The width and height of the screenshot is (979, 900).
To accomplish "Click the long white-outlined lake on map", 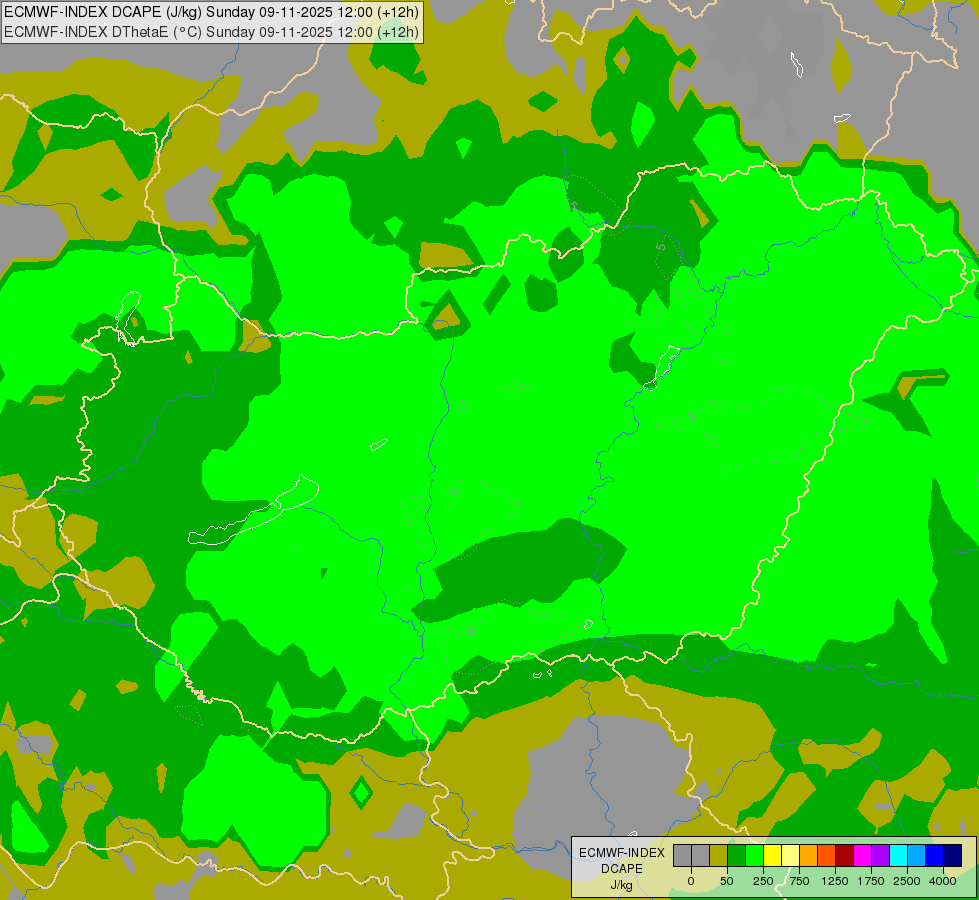I will (254, 510).
